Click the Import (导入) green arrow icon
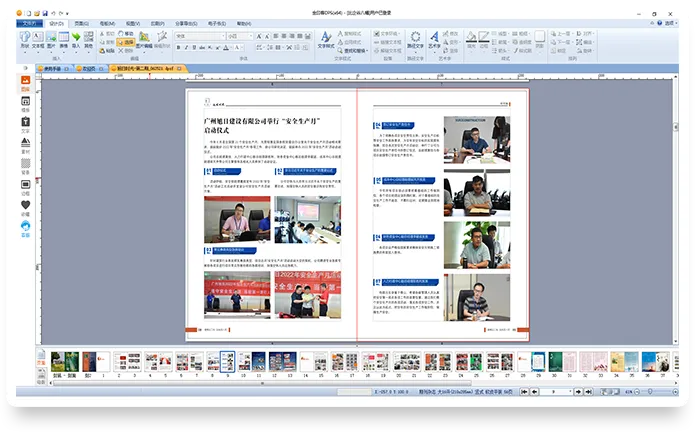Viewport: 695px width, 432px height. [x=76, y=39]
